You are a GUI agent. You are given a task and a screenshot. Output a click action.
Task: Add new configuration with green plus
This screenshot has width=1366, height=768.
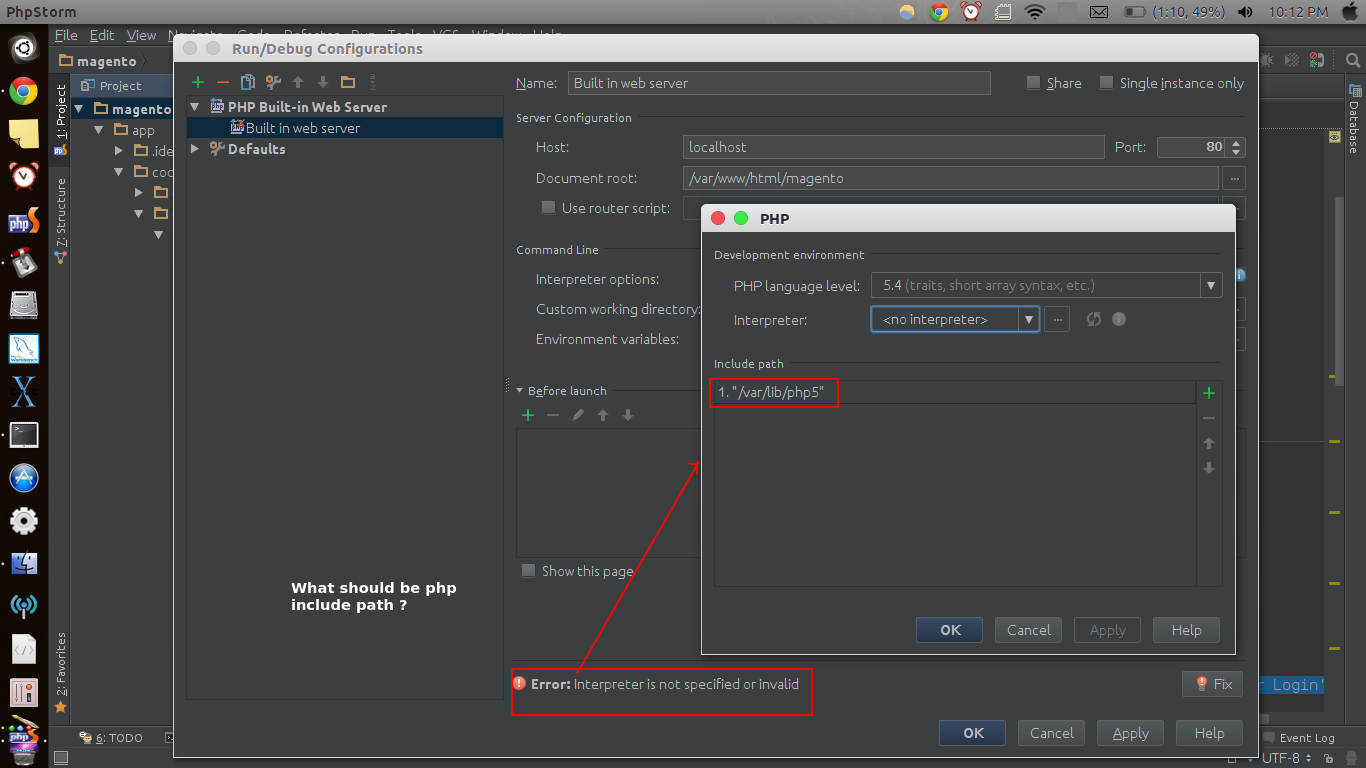coord(198,82)
